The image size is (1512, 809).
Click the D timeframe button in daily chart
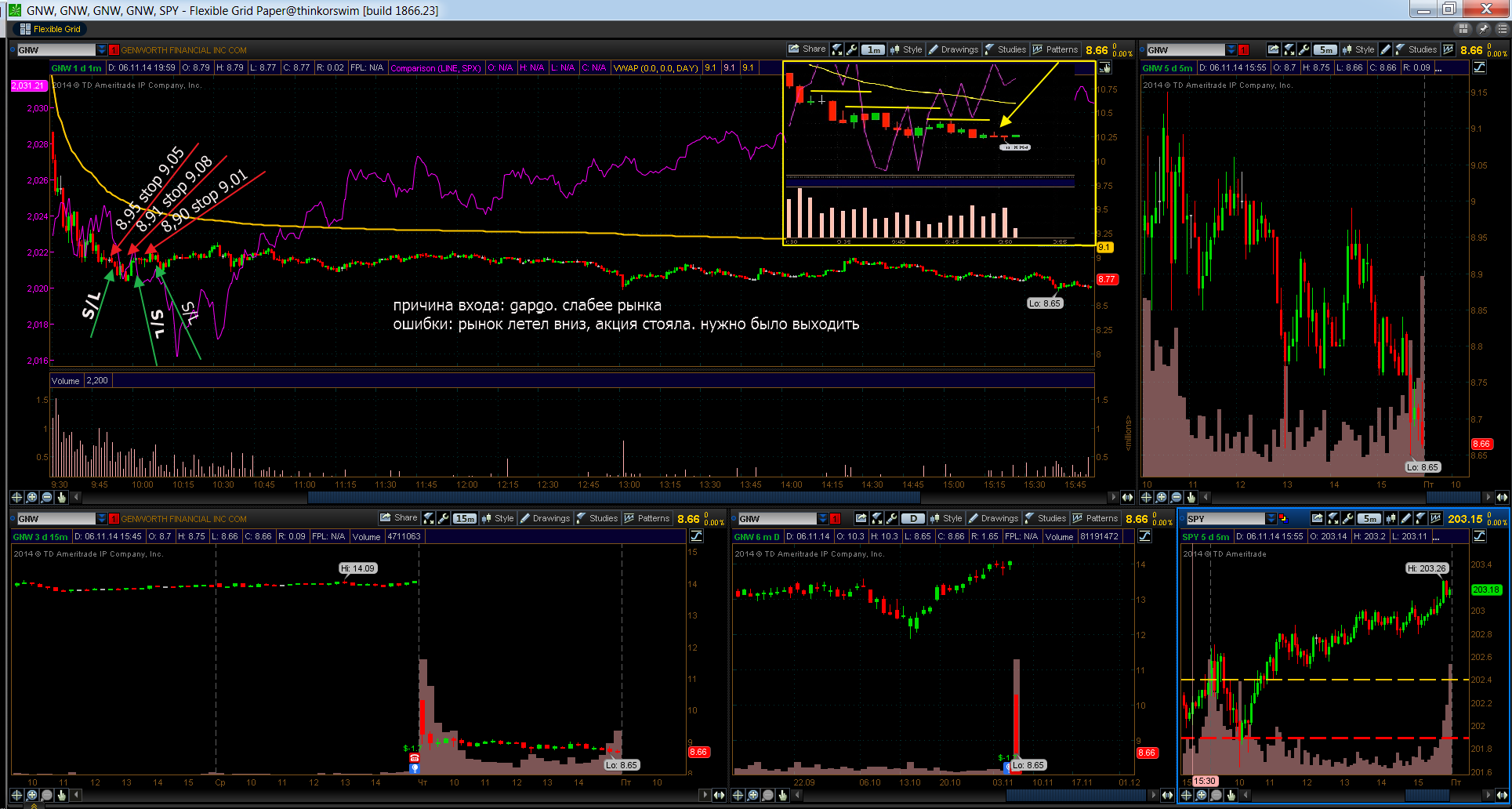[x=913, y=518]
